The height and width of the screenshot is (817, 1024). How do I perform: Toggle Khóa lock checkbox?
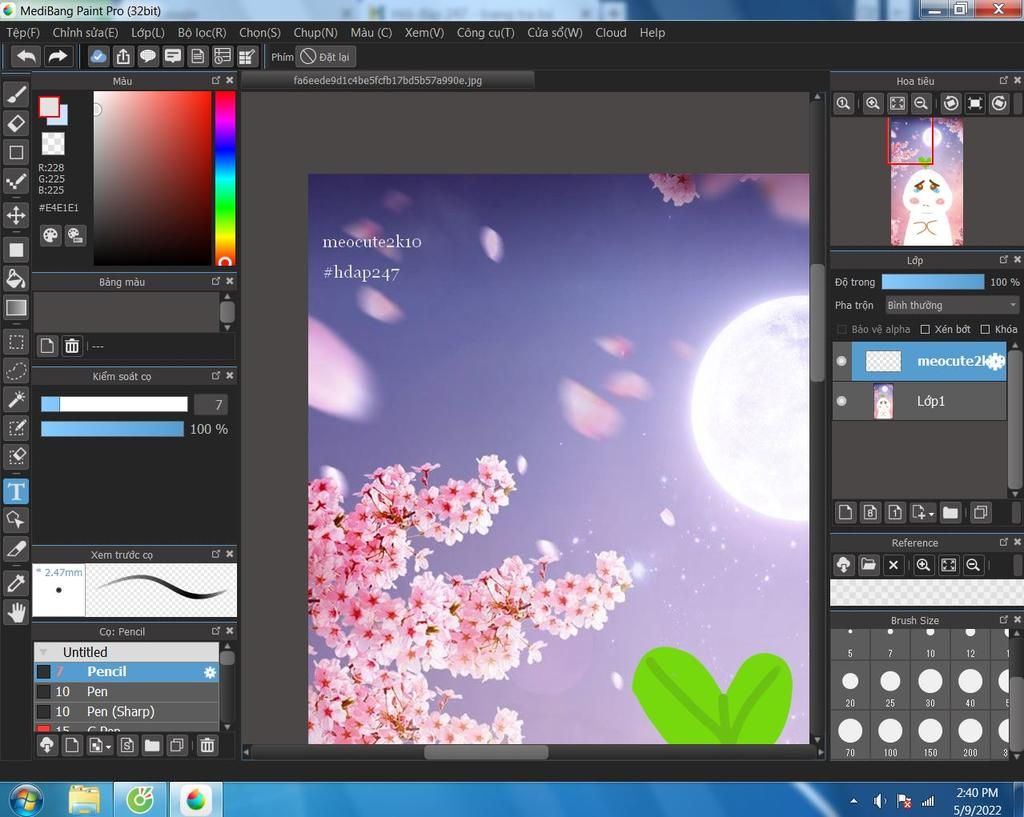[x=985, y=329]
